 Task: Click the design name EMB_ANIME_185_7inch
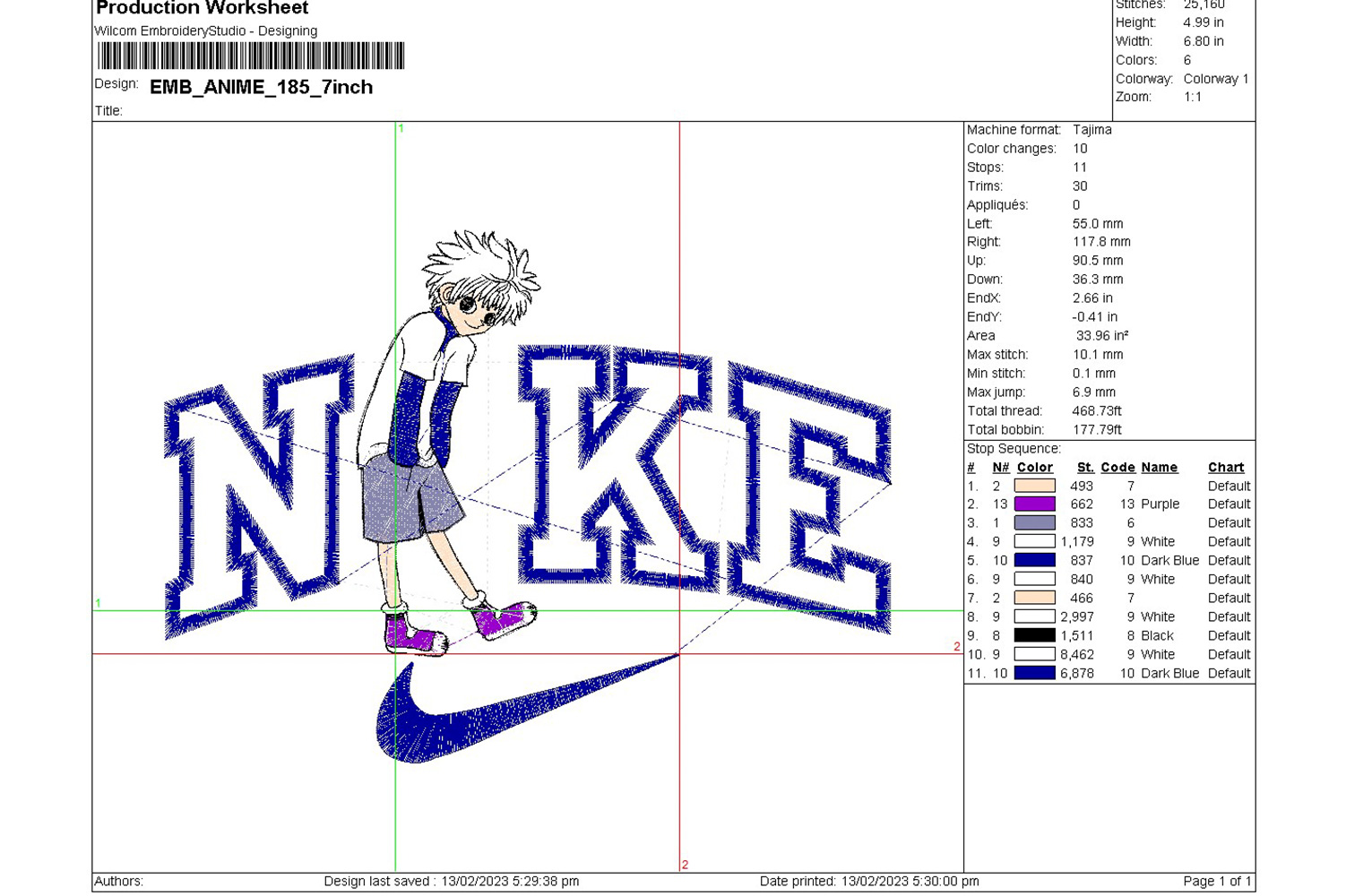coord(261,87)
